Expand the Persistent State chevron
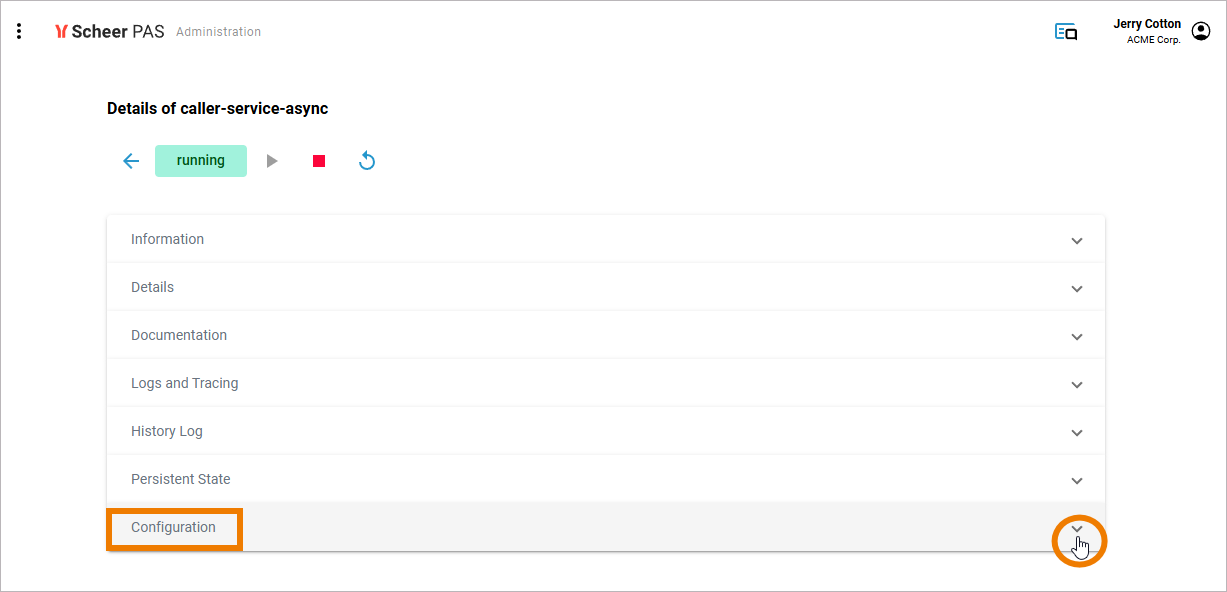 coord(1077,481)
